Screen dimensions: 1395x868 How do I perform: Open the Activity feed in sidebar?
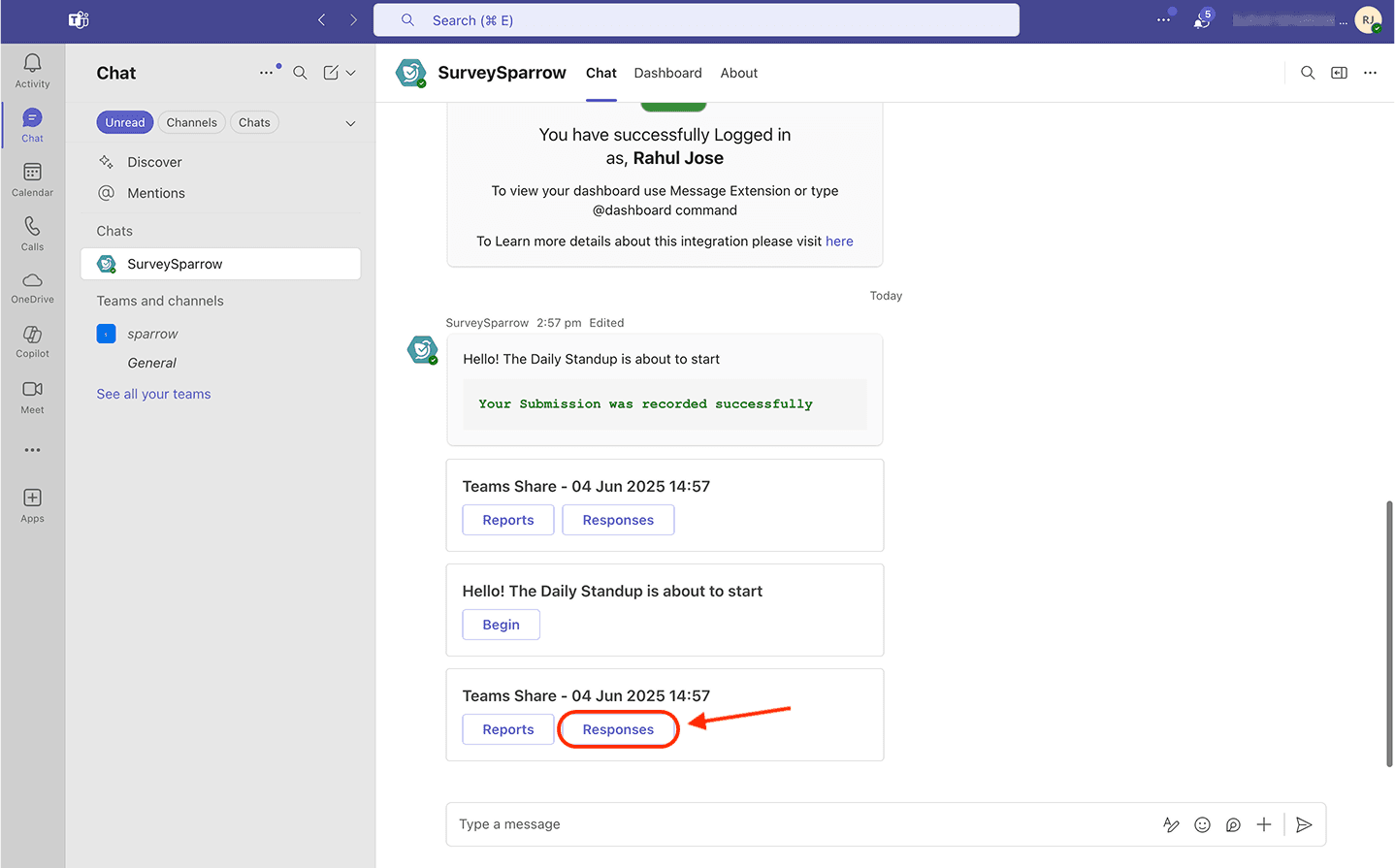(32, 71)
